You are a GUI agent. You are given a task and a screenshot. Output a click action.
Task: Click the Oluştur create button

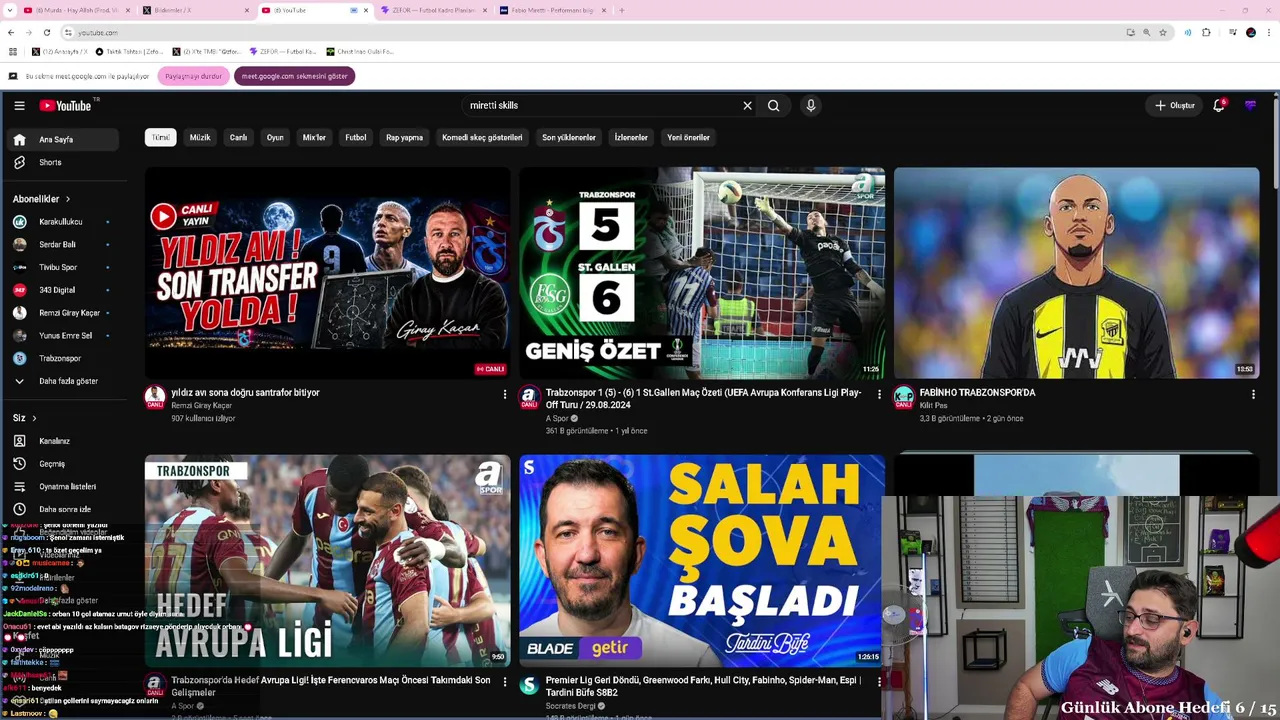click(1175, 105)
